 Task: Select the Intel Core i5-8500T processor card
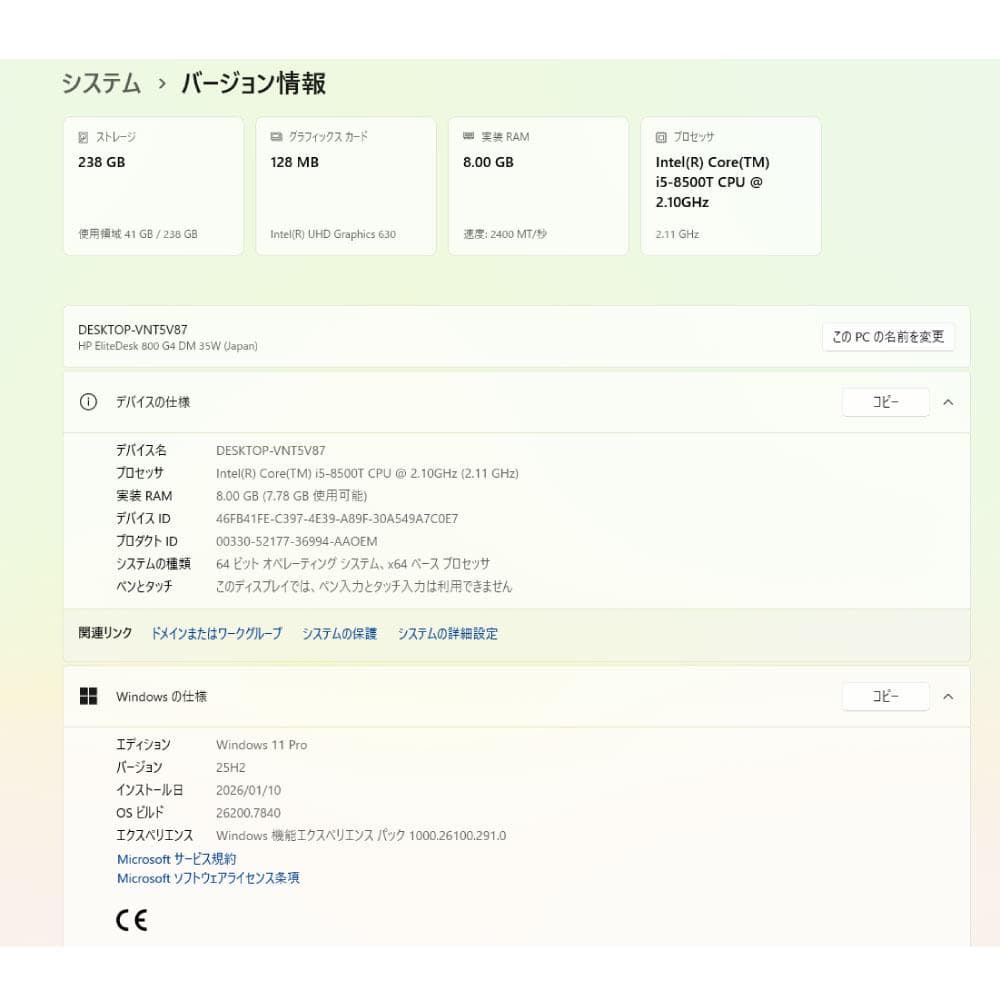point(730,185)
